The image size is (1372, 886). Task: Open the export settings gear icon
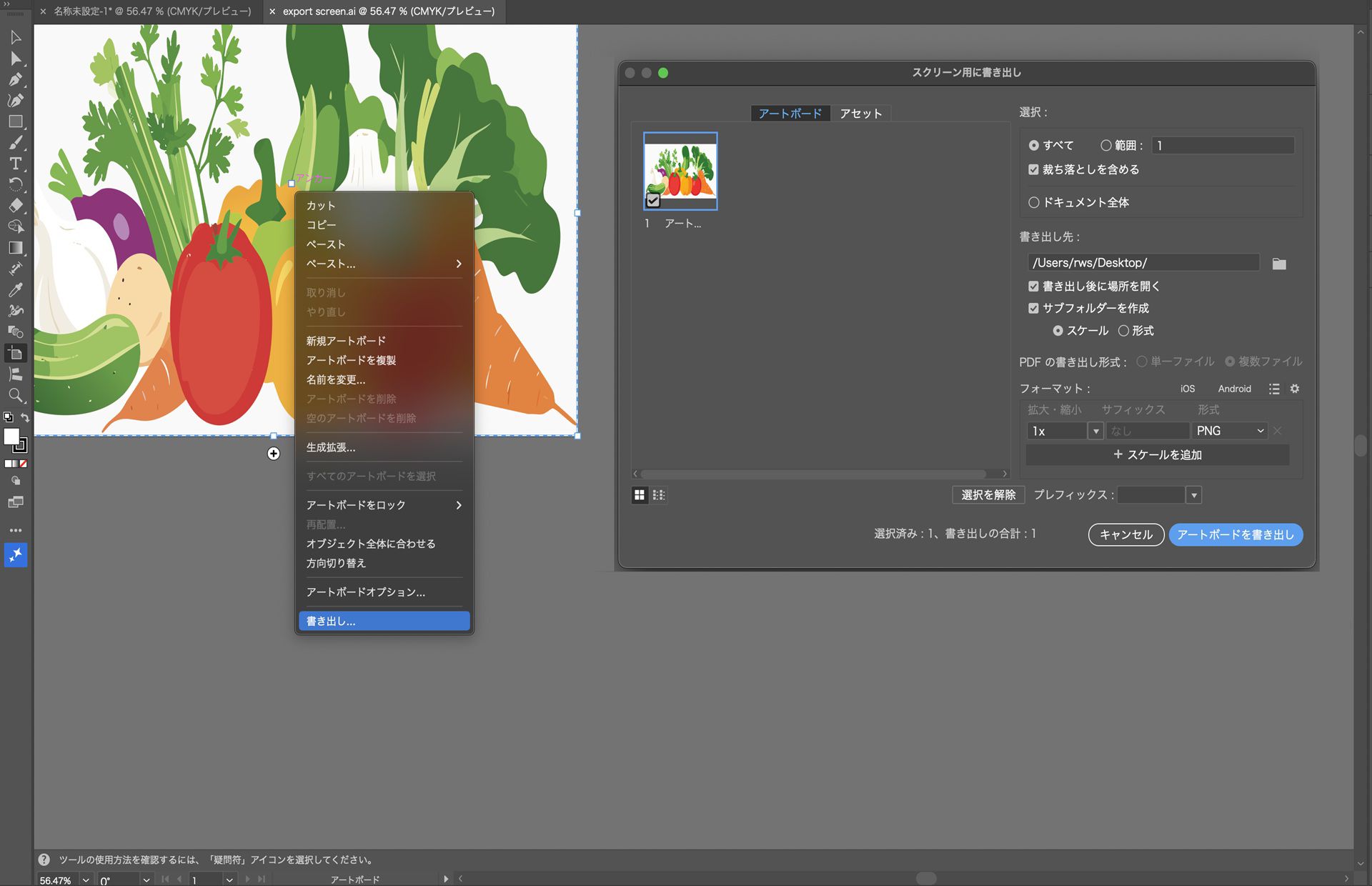(1295, 389)
